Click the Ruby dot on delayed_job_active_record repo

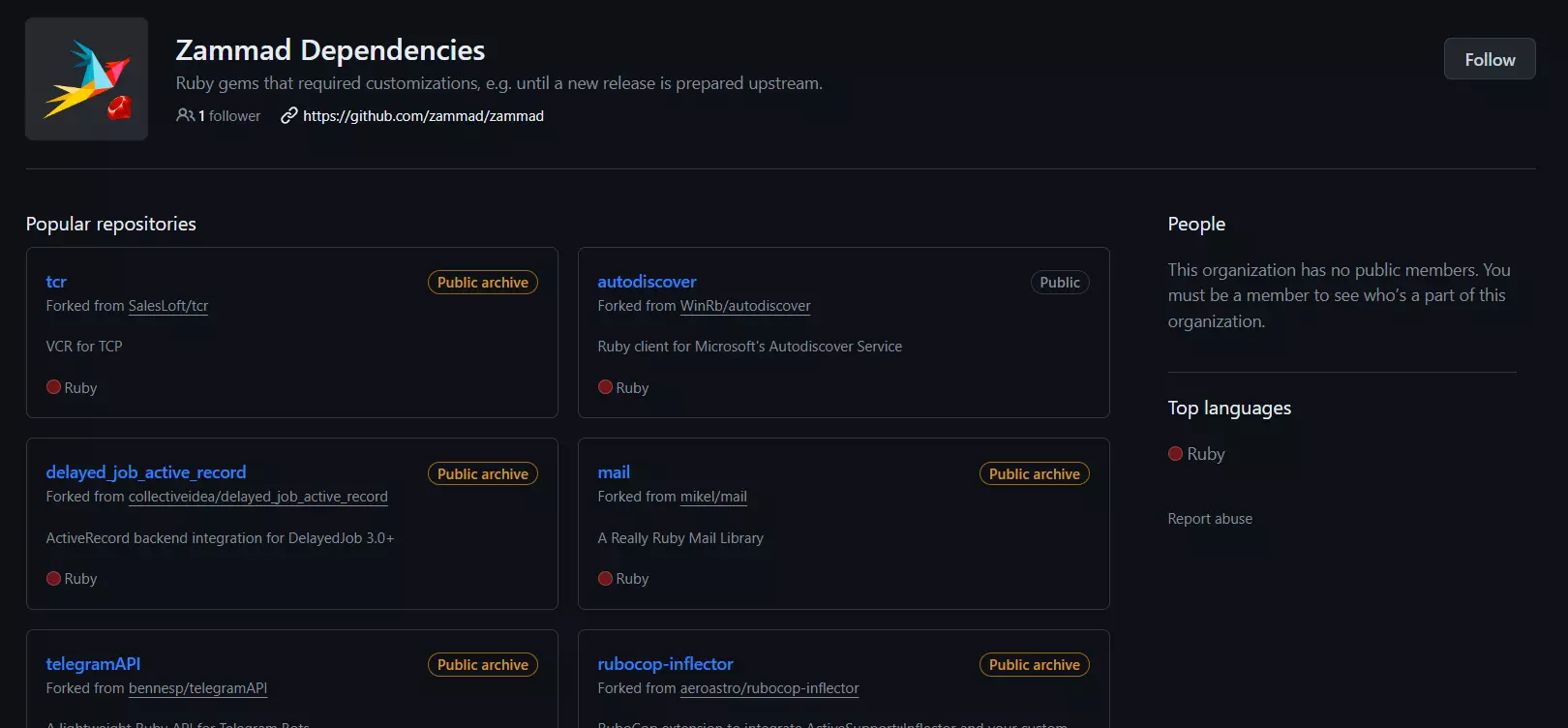tap(53, 578)
